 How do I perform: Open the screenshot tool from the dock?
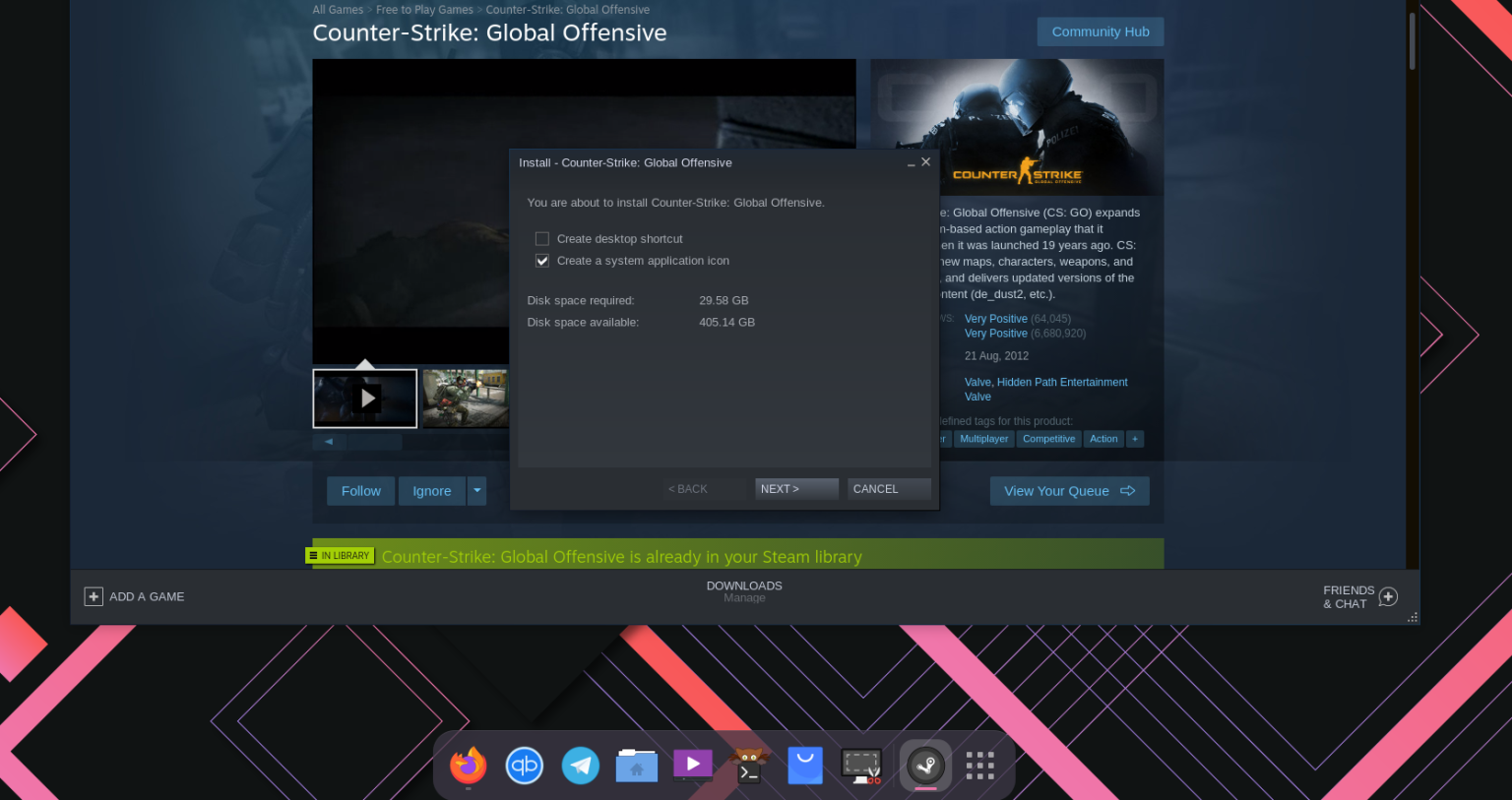[x=861, y=765]
